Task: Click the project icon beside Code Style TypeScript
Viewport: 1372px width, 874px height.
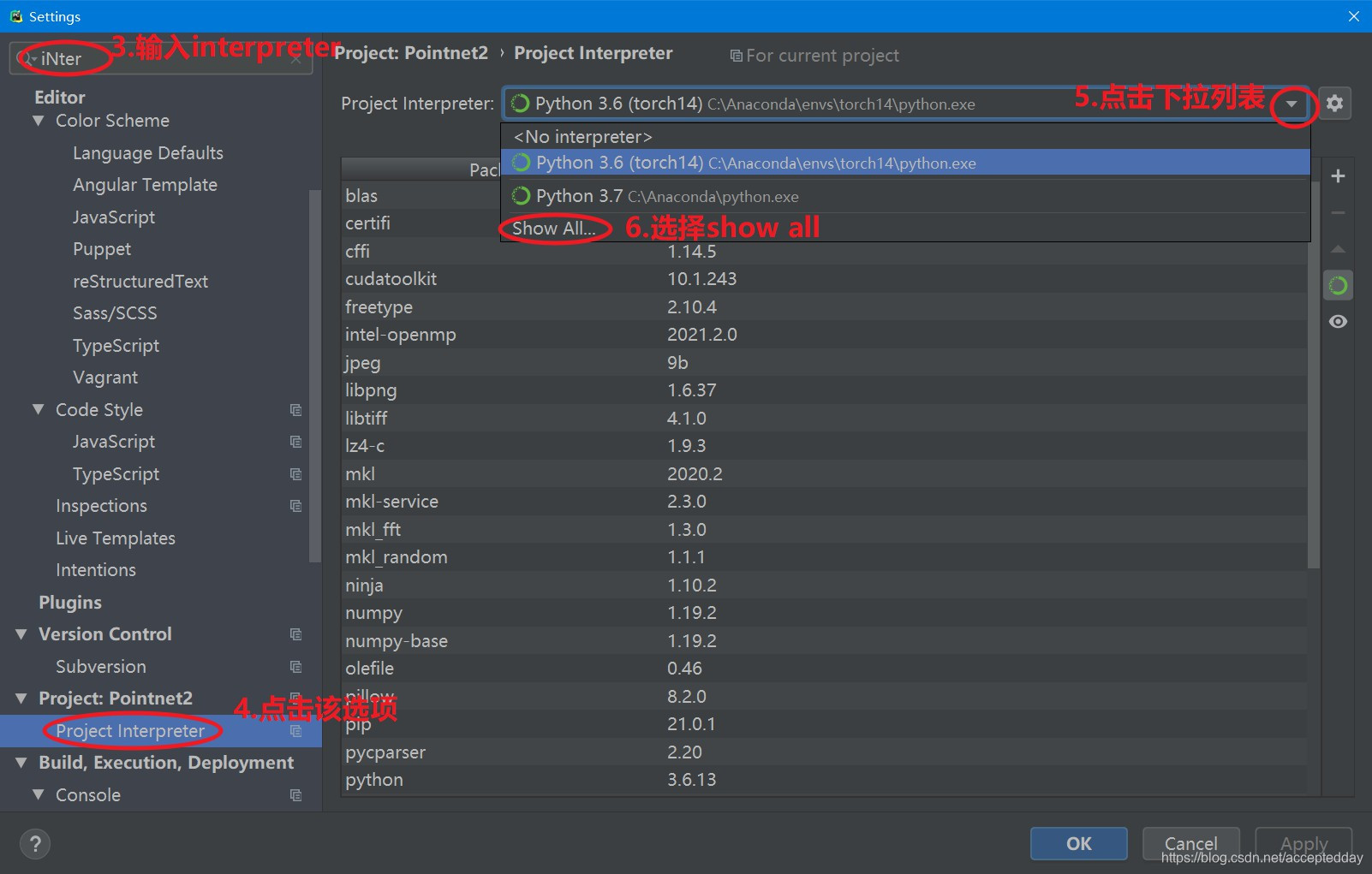Action: (295, 474)
